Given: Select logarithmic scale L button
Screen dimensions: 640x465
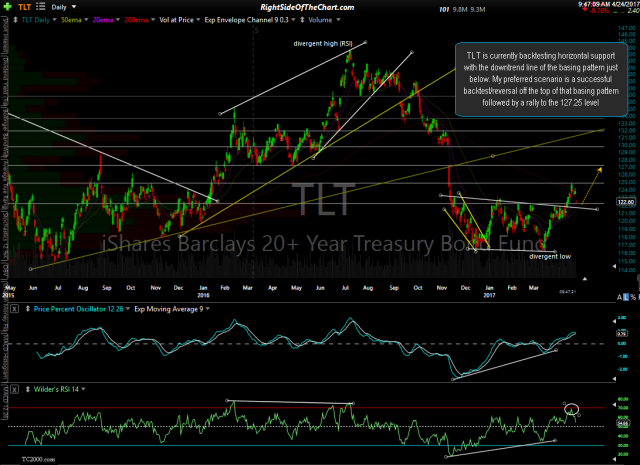Looking at the screenshot, I should pyautogui.click(x=627, y=297).
